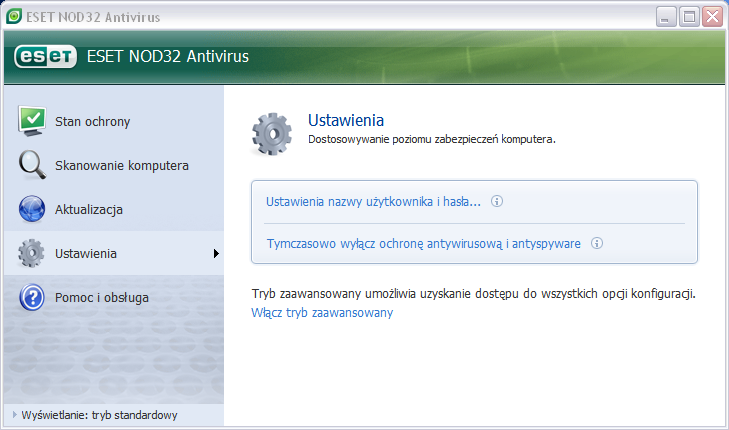Minimize the ESET window
Viewport: 729px width, 430px height.
[666, 17]
